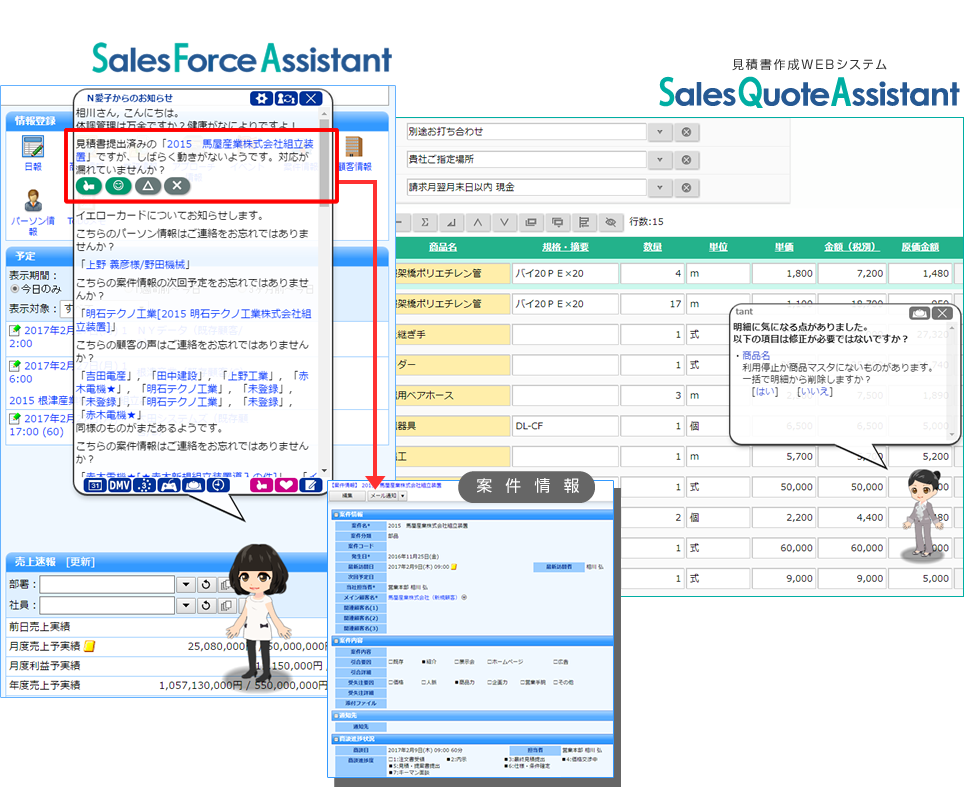Open link 上野 義彦様/野田機械
This screenshot has height=798, width=964.
[x=135, y=264]
